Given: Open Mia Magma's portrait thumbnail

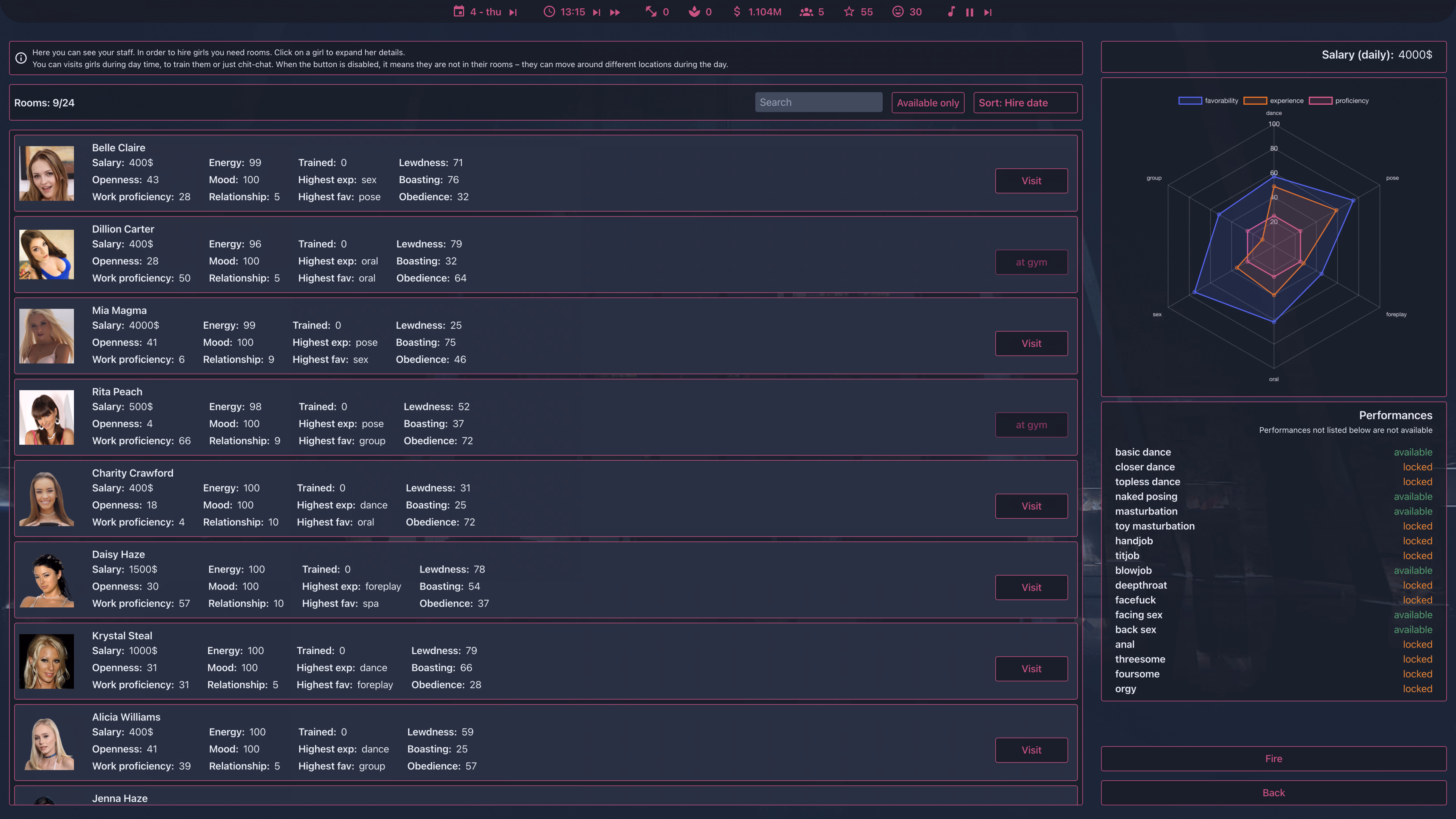Looking at the screenshot, I should click(x=46, y=336).
